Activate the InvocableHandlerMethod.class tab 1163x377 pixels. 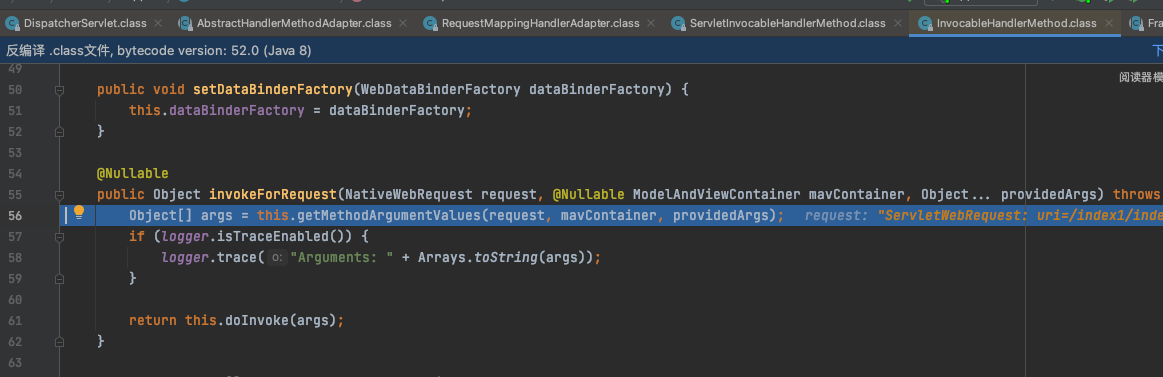1016,23
